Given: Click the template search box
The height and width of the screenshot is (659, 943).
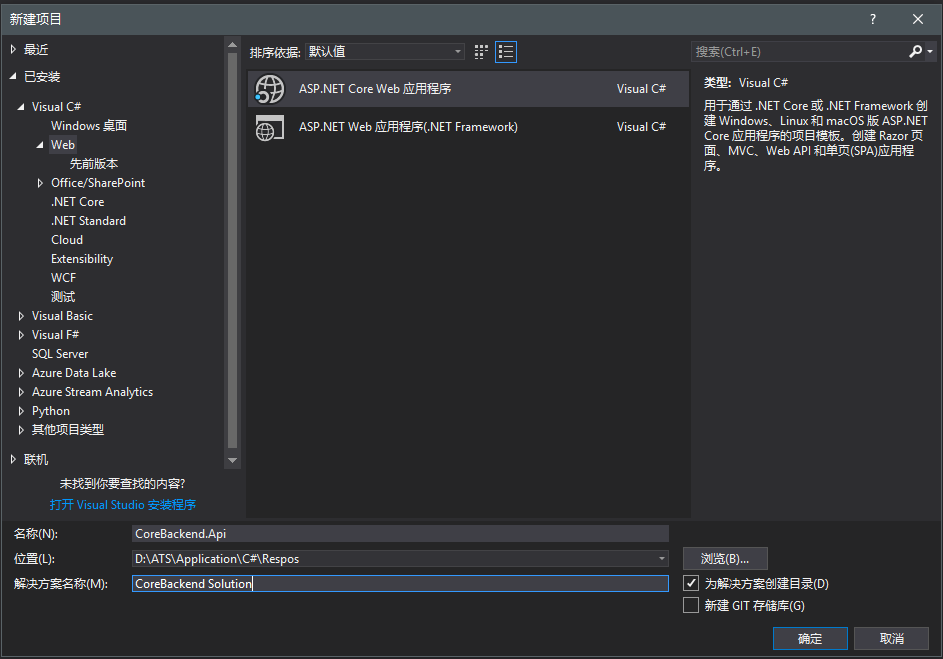Looking at the screenshot, I should [799, 52].
